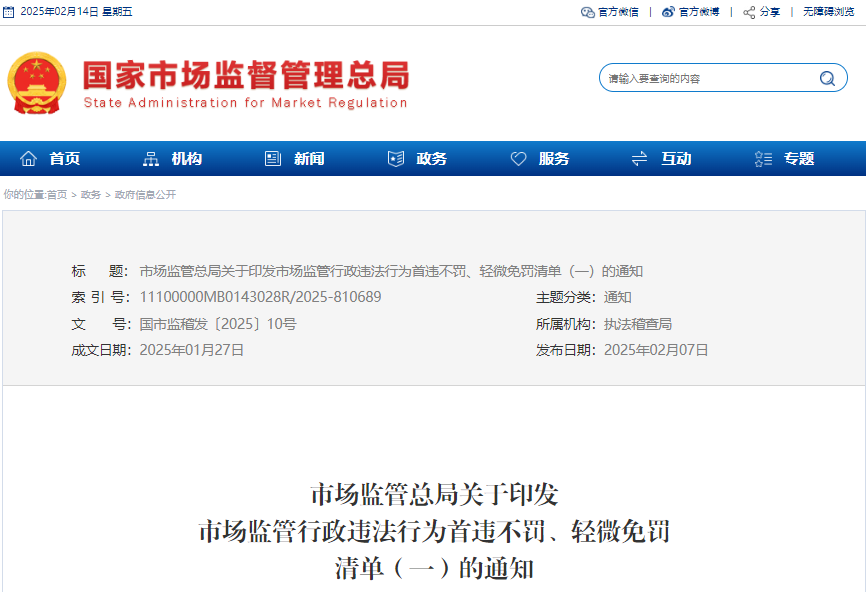Open the 专题 navigation menu item
The height and width of the screenshot is (592, 866).
tap(799, 159)
